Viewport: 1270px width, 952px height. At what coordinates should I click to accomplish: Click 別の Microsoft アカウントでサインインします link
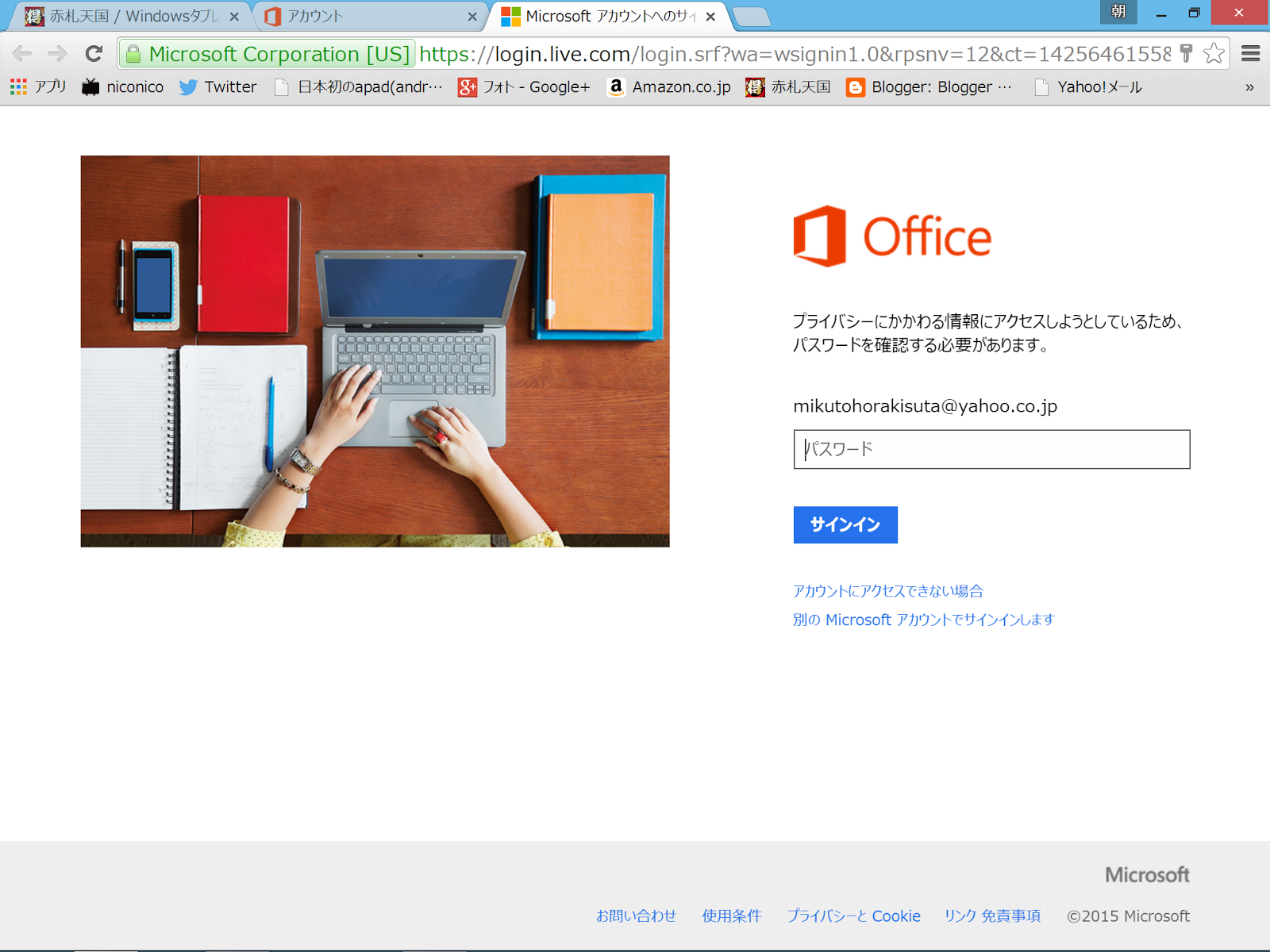pyautogui.click(x=924, y=620)
